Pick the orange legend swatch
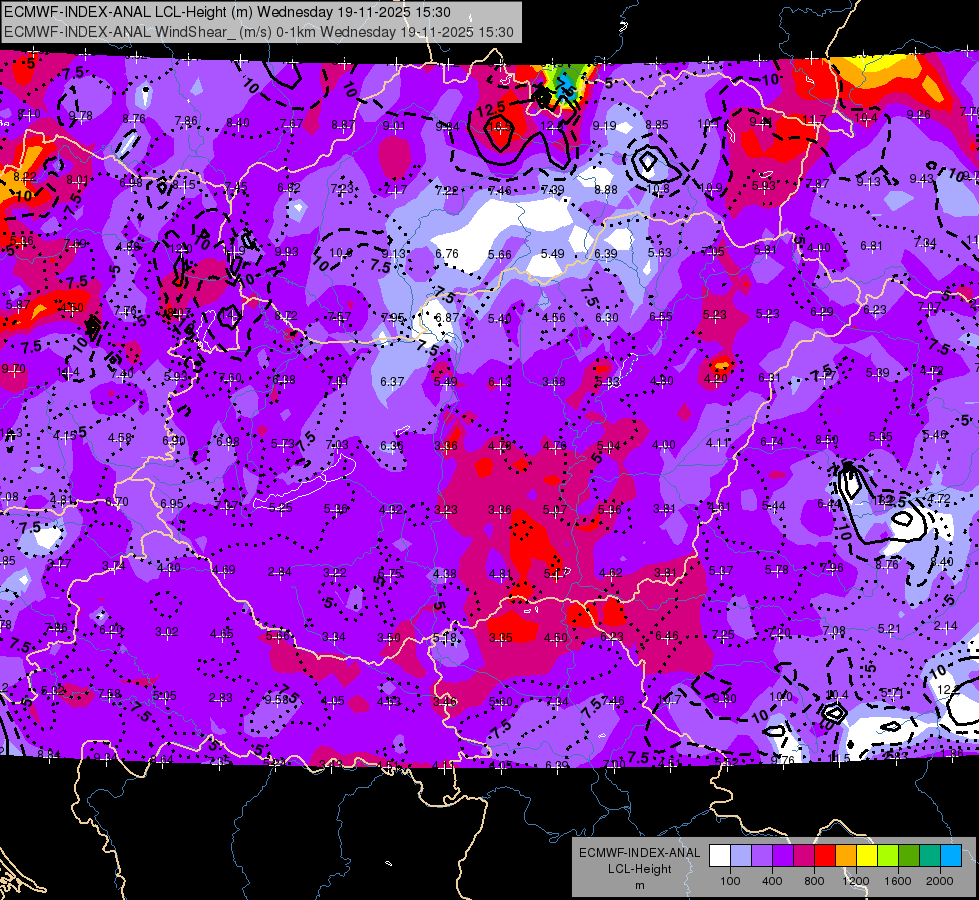 pyautogui.click(x=846, y=856)
